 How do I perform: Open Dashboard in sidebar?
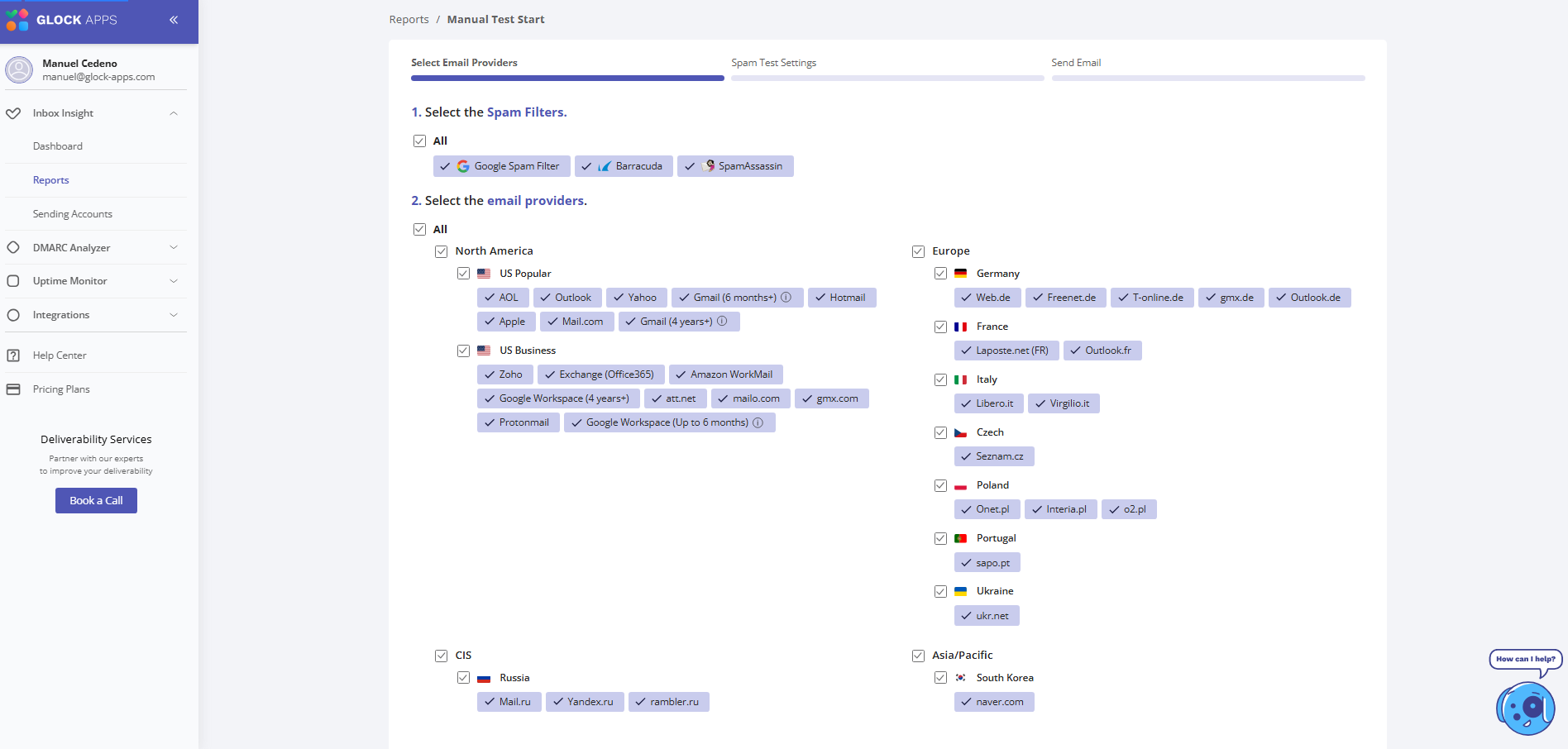[x=58, y=146]
